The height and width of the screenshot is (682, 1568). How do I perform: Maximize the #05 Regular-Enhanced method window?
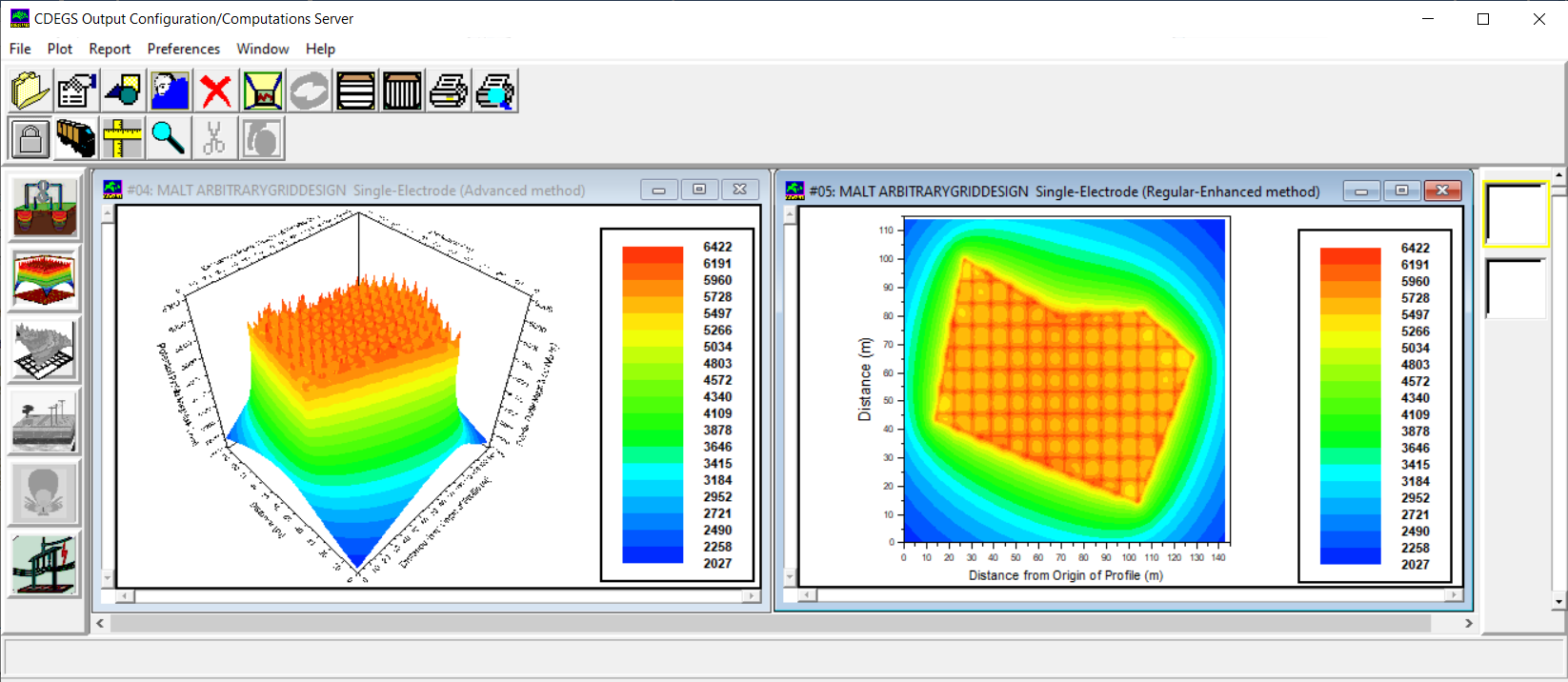(1401, 191)
